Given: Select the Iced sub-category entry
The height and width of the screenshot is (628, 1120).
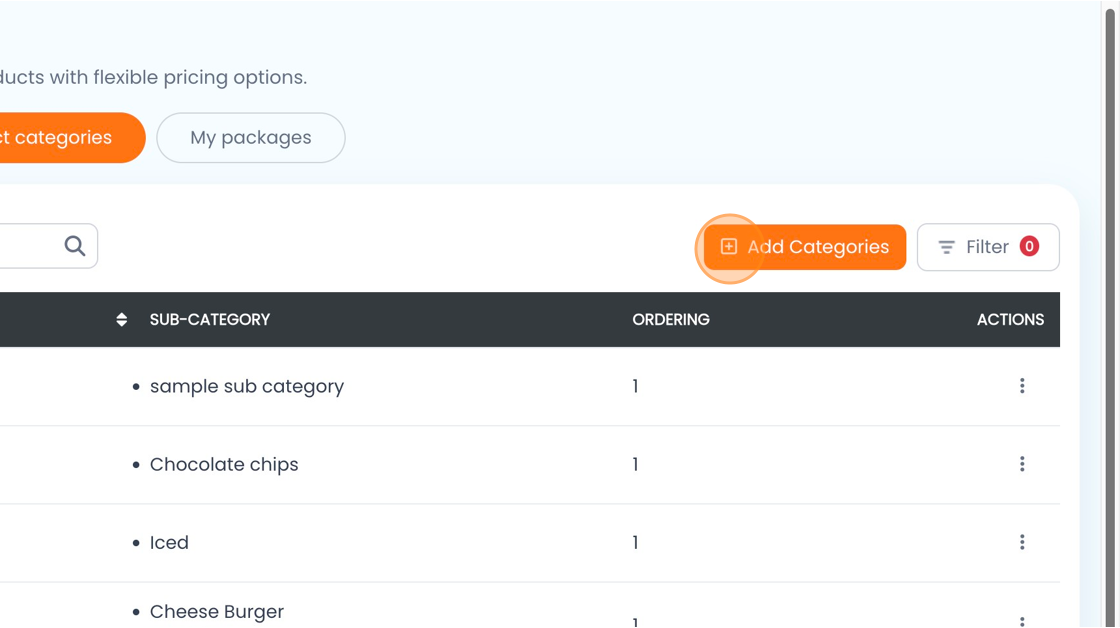Looking at the screenshot, I should coord(169,542).
